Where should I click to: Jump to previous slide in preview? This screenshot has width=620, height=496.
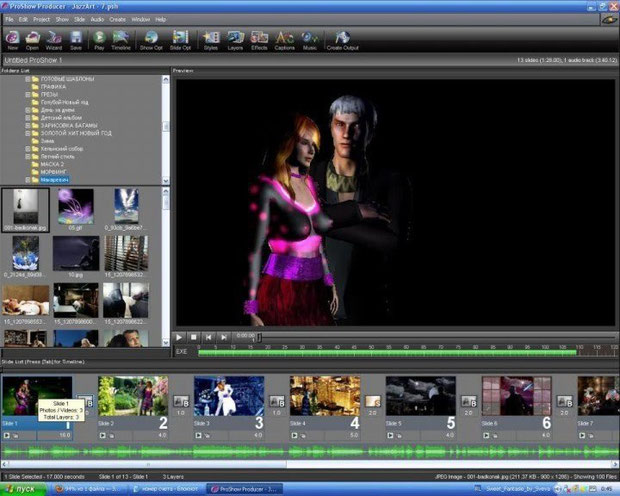208,337
